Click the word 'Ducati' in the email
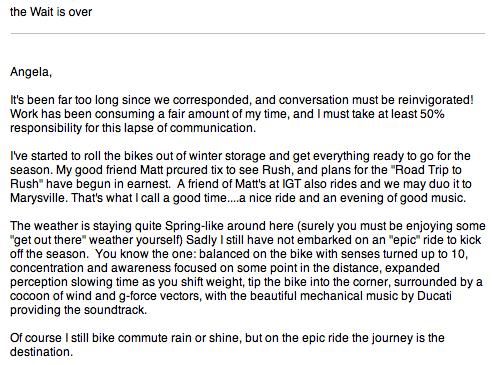The image size is (492, 365). pyautogui.click(x=434, y=296)
